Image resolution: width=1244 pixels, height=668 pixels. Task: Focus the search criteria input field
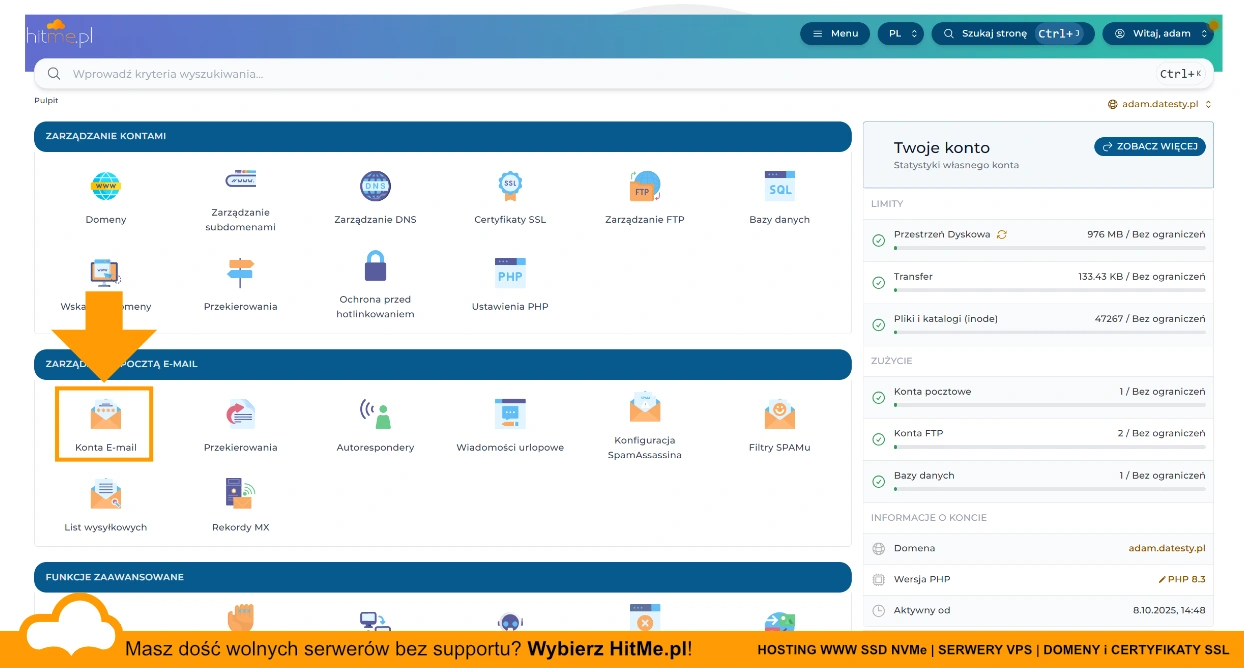tap(624, 74)
